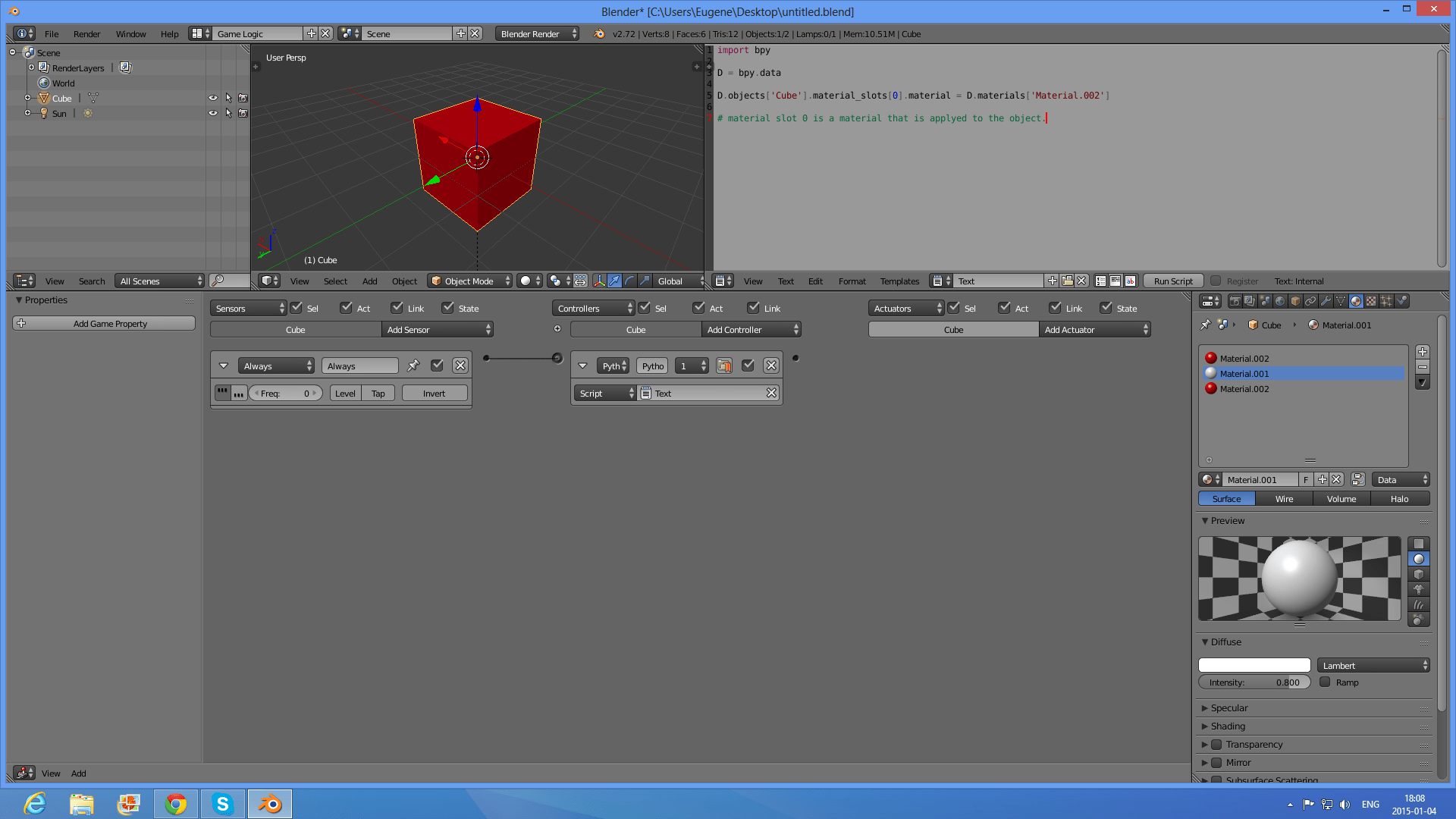Toggle the Ramp checkbox under Diffuse

(1325, 682)
